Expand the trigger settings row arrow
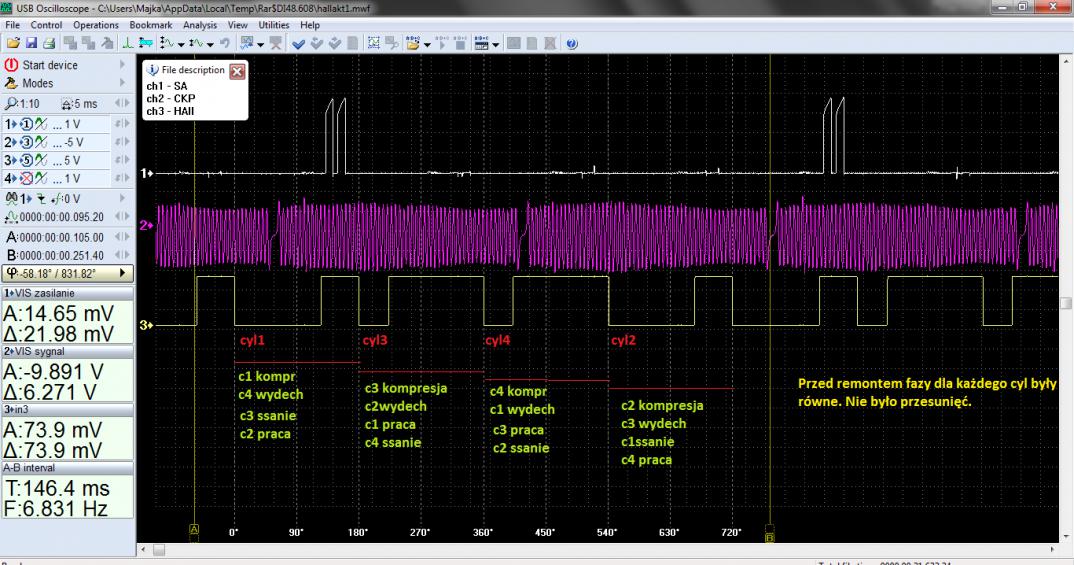Viewport: 1074px width, 565px height. pyautogui.click(x=122, y=199)
